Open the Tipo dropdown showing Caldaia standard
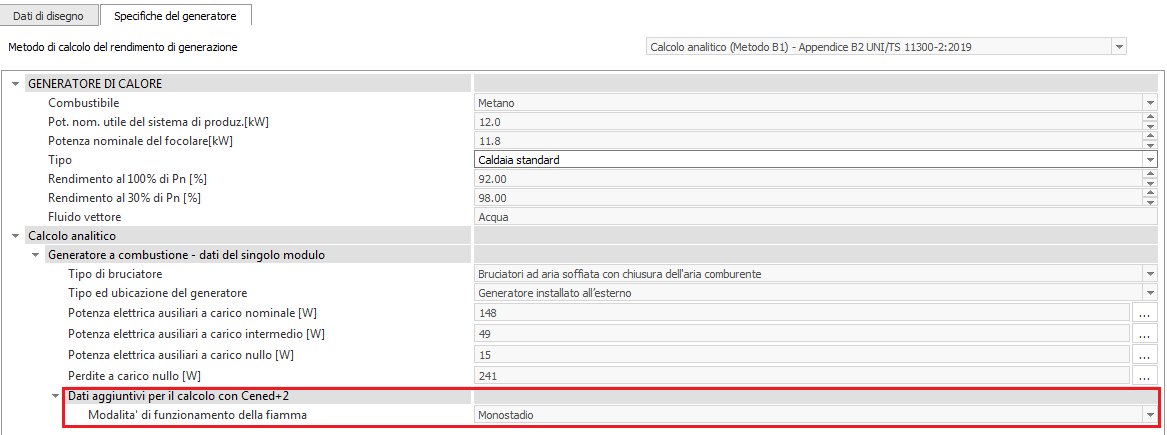The width and height of the screenshot is (1167, 435). pyautogui.click(x=1149, y=160)
